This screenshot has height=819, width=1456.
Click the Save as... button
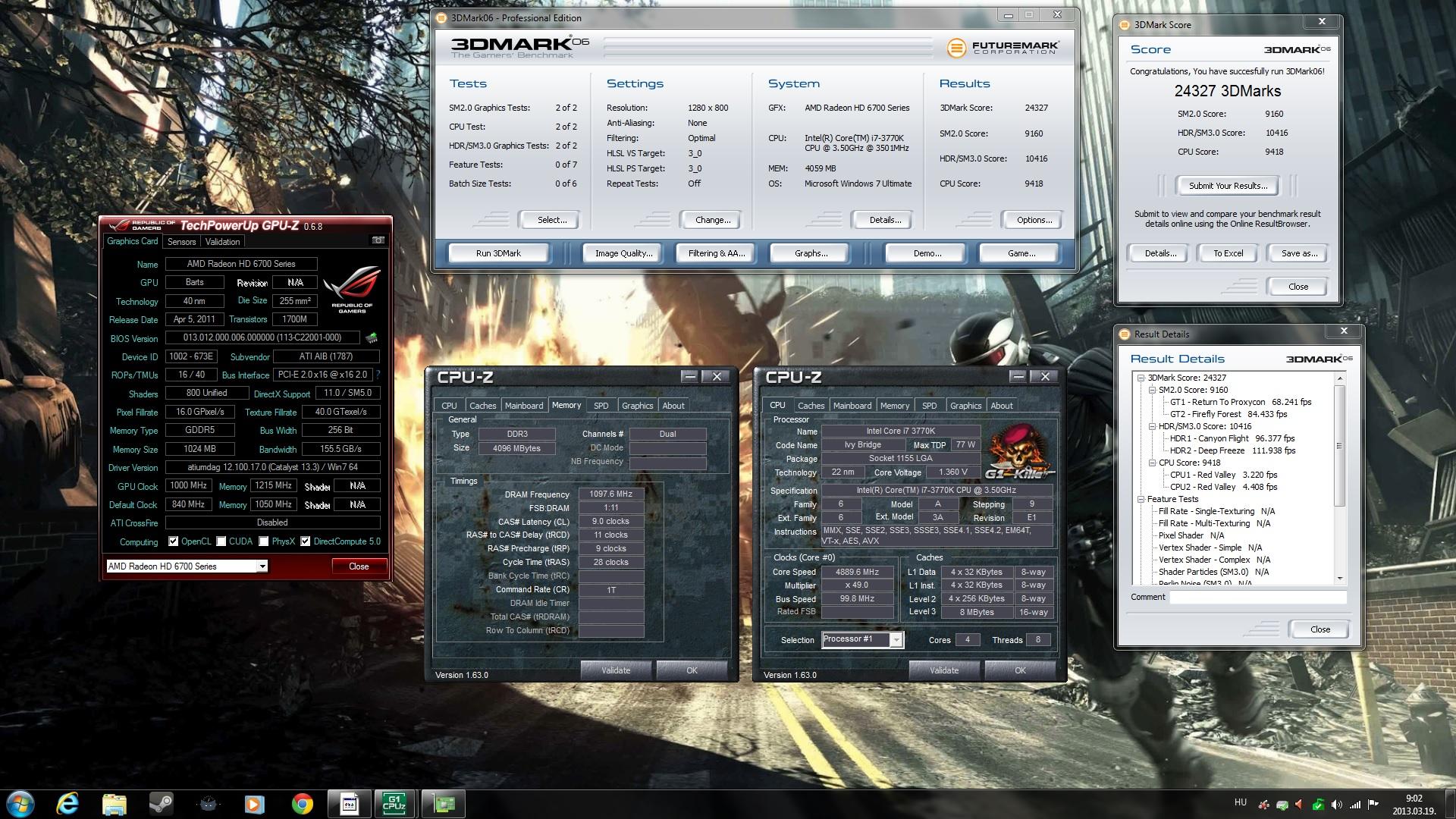[1299, 253]
